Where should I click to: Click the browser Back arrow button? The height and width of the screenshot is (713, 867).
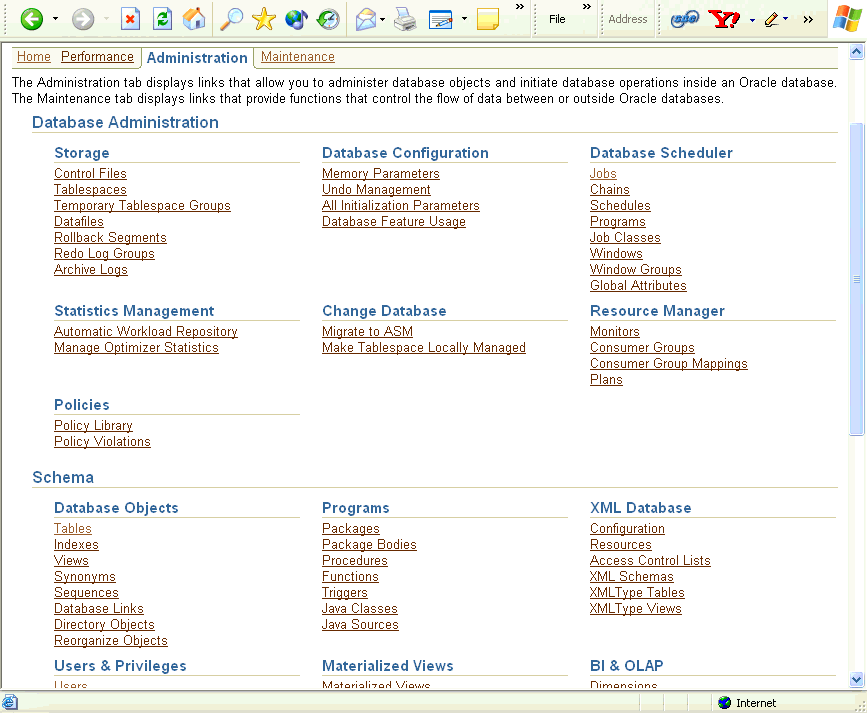point(32,19)
